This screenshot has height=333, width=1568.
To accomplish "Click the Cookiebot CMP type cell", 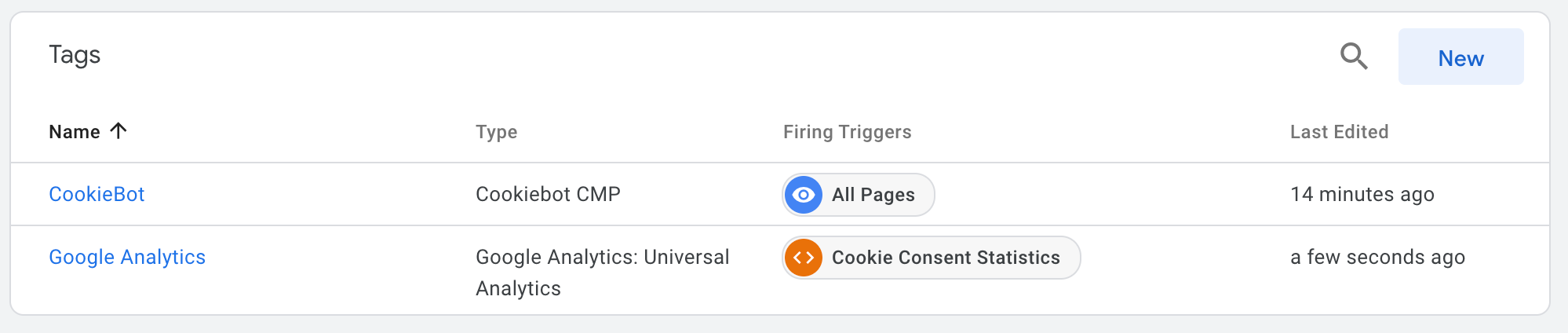I will click(548, 194).
